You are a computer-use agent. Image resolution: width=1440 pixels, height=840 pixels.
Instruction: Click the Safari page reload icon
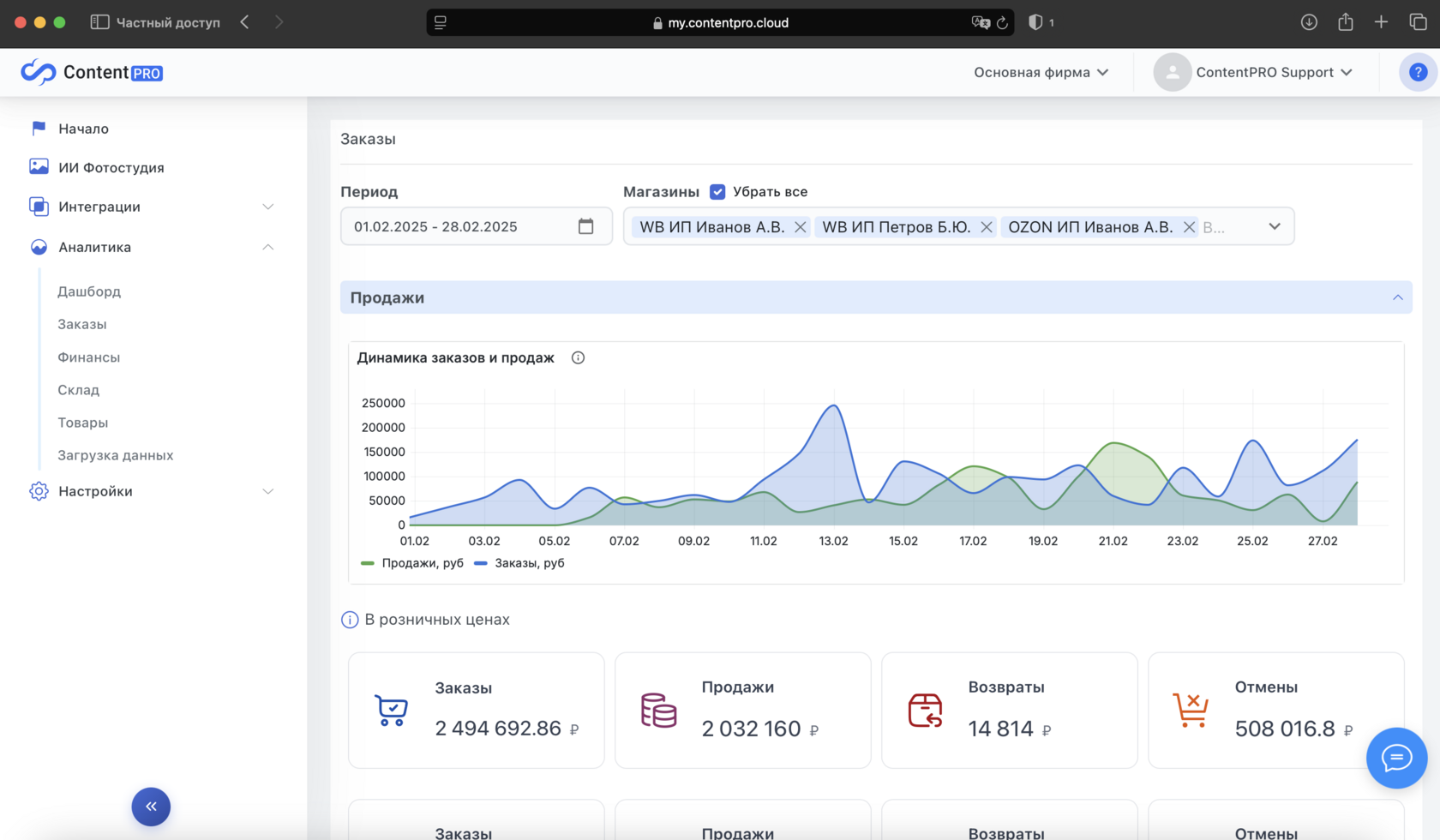point(1001,23)
